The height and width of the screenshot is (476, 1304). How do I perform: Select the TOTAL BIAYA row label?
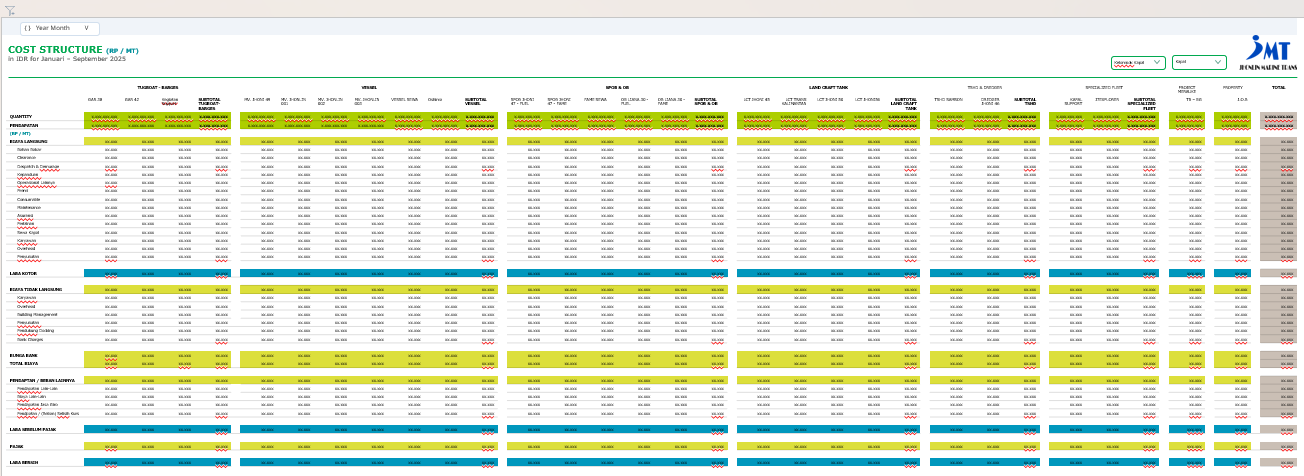(x=23, y=363)
